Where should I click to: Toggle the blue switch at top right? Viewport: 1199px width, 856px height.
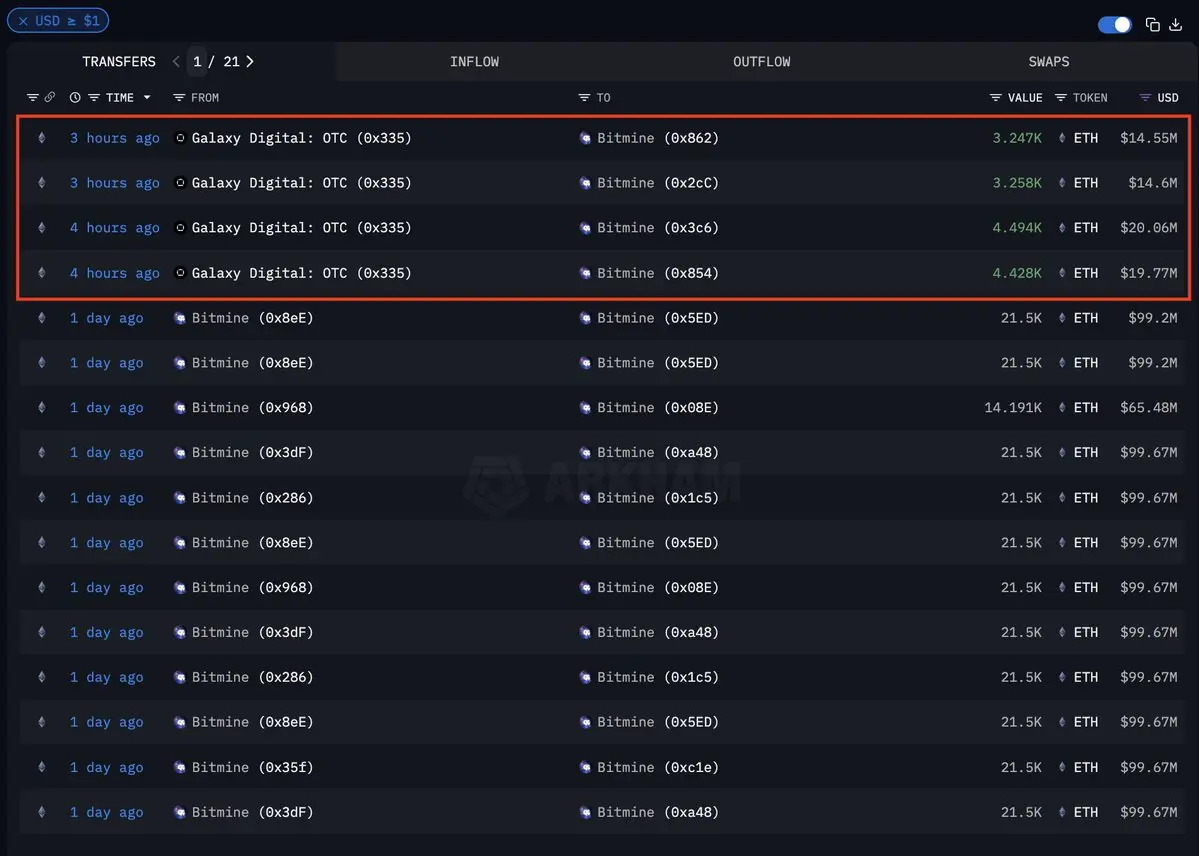tap(1114, 24)
